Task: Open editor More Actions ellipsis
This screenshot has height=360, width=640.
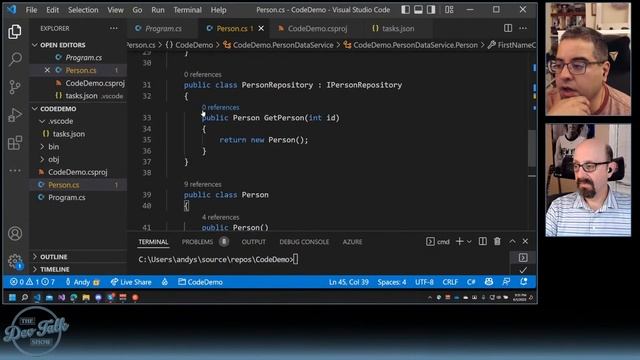Action: (523, 28)
